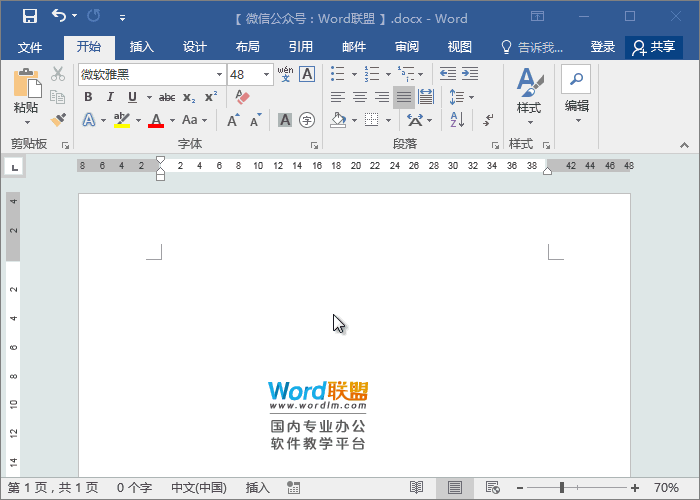Open the 样式 styles gallery

click(529, 95)
